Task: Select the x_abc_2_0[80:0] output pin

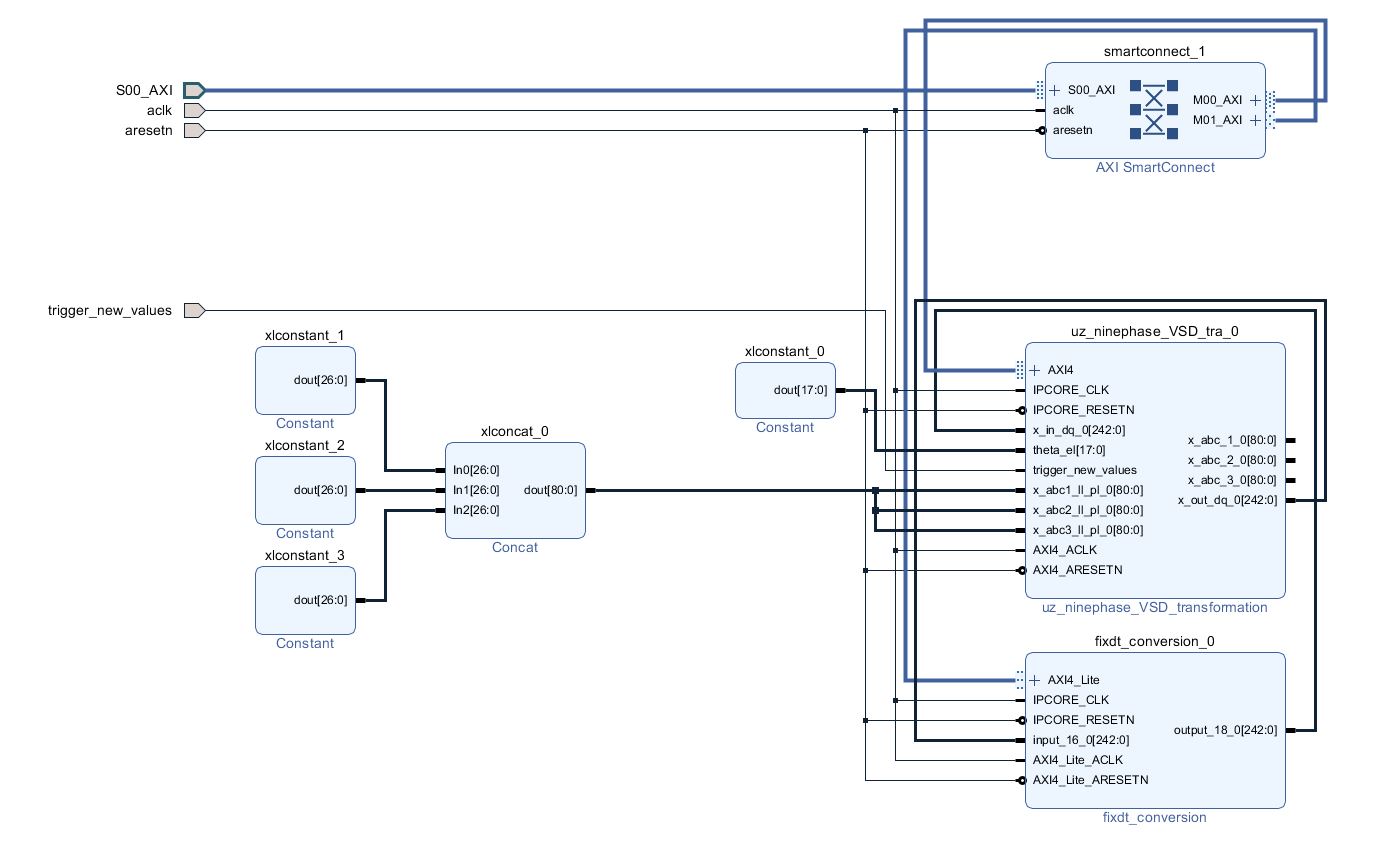Action: tap(1232, 460)
